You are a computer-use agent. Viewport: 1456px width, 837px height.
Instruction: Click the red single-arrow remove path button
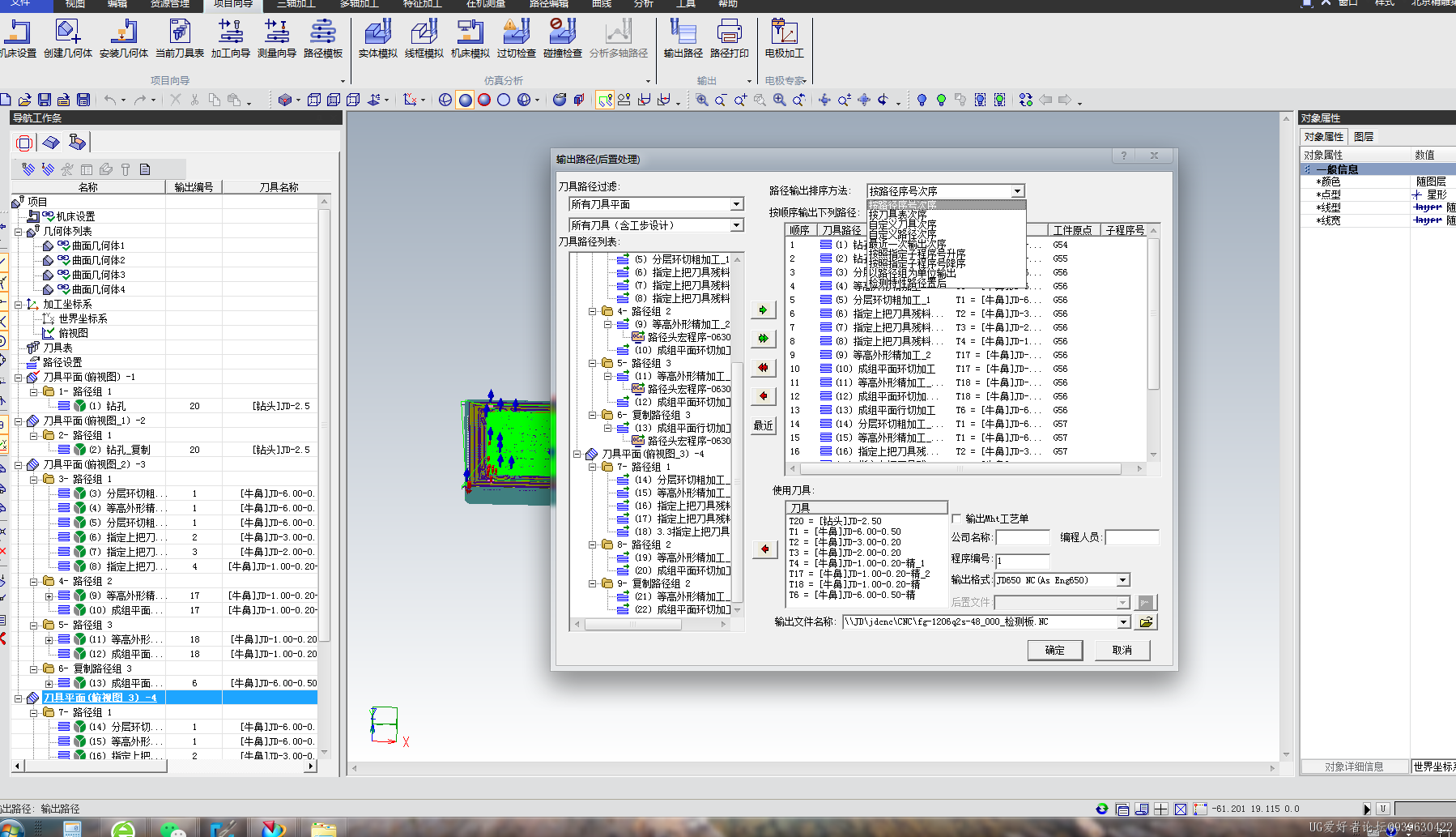click(763, 396)
